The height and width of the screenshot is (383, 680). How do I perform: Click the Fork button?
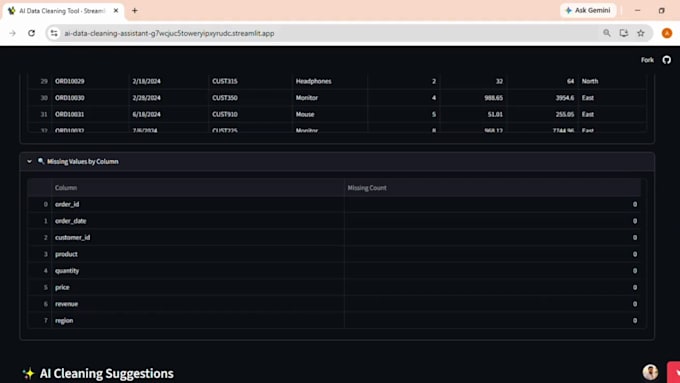click(x=647, y=60)
